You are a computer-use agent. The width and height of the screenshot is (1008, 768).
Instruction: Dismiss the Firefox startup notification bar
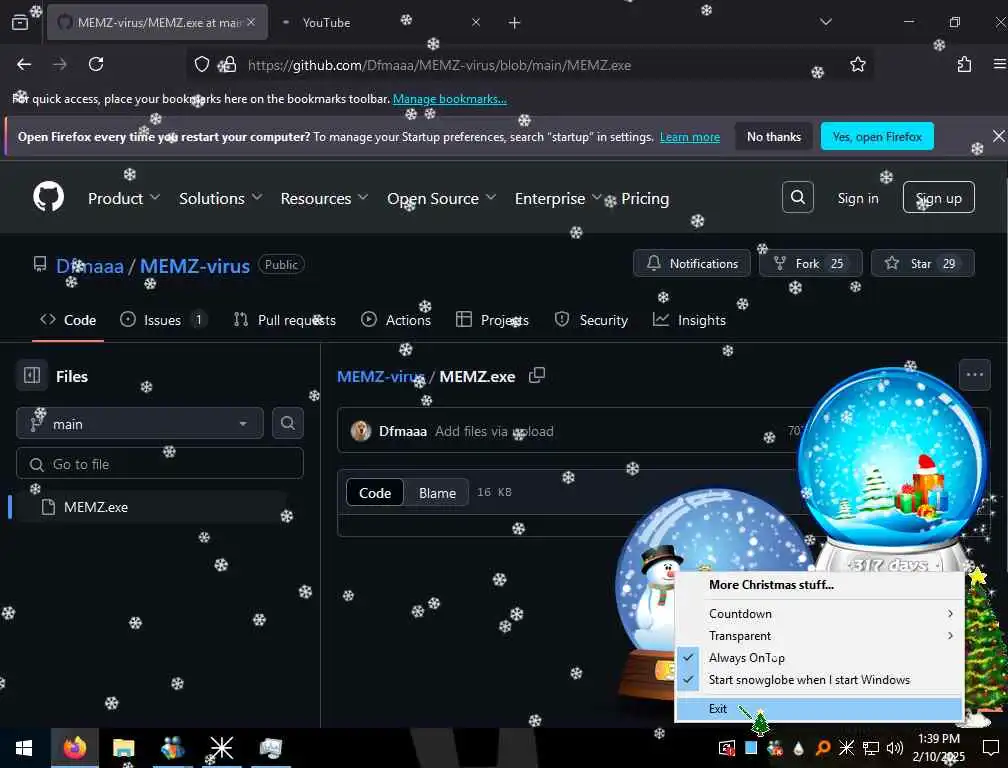tap(998, 136)
